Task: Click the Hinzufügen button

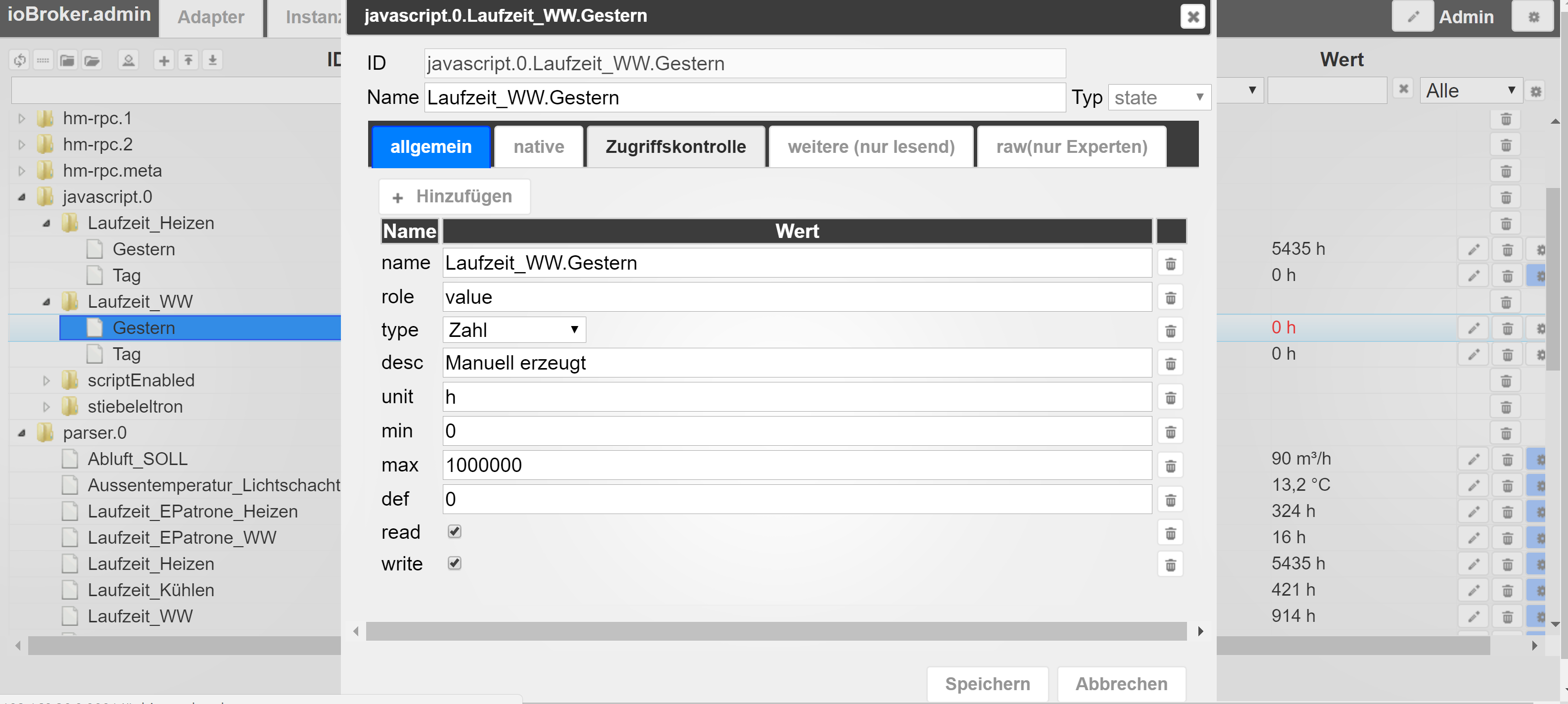Action: tap(454, 196)
